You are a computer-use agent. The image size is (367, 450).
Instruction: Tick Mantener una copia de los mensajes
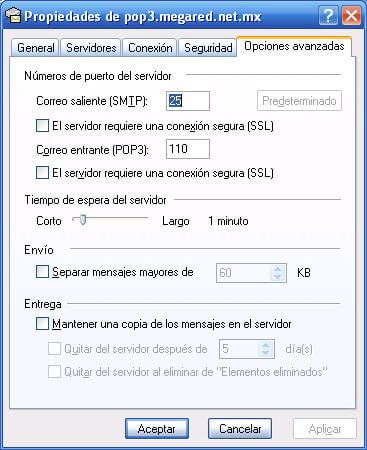point(42,324)
